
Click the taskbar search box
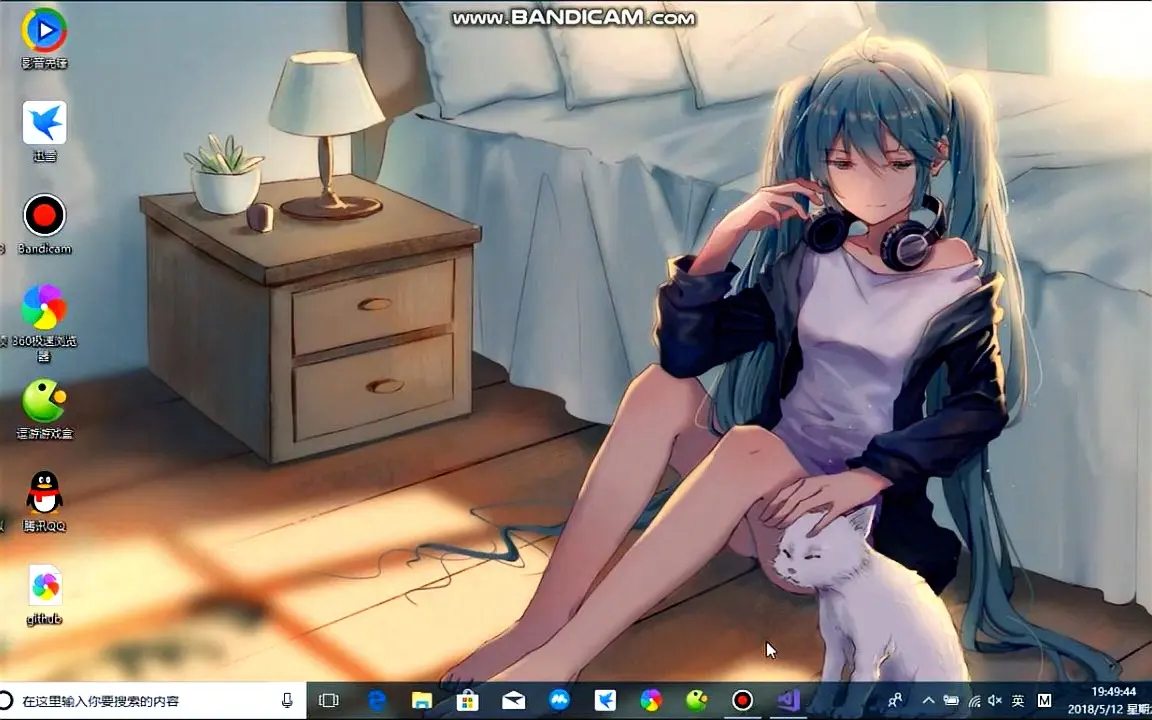pos(153,701)
